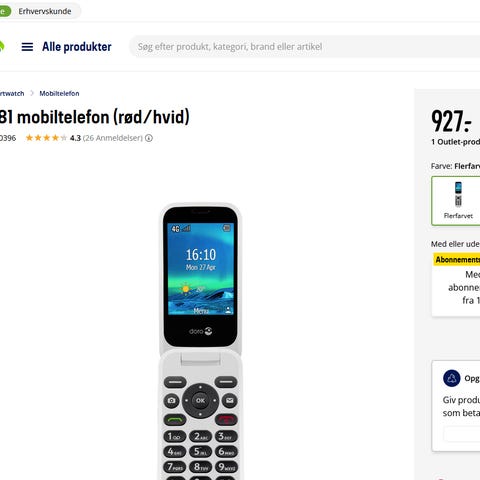Focus the product search field
Screen dimensions: 480x480
(305, 47)
